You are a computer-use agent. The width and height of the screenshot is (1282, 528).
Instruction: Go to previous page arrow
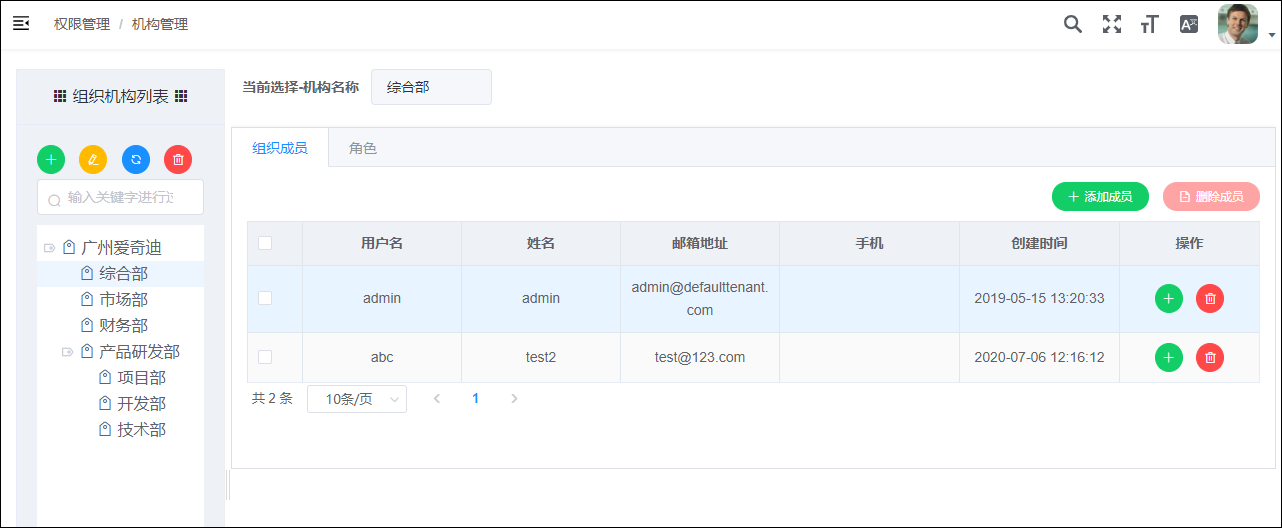[x=436, y=398]
